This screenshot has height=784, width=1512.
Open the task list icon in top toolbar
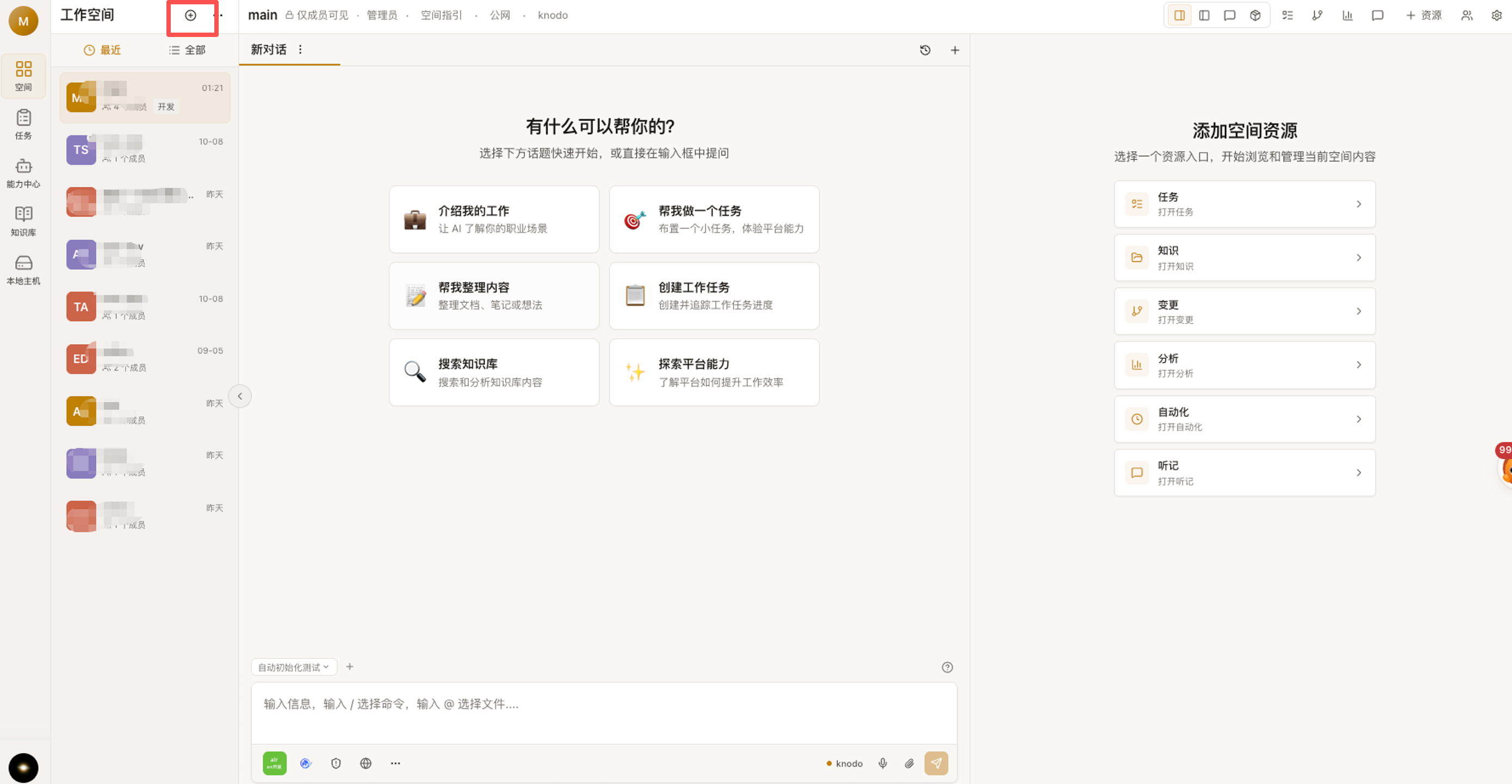[x=1288, y=15]
